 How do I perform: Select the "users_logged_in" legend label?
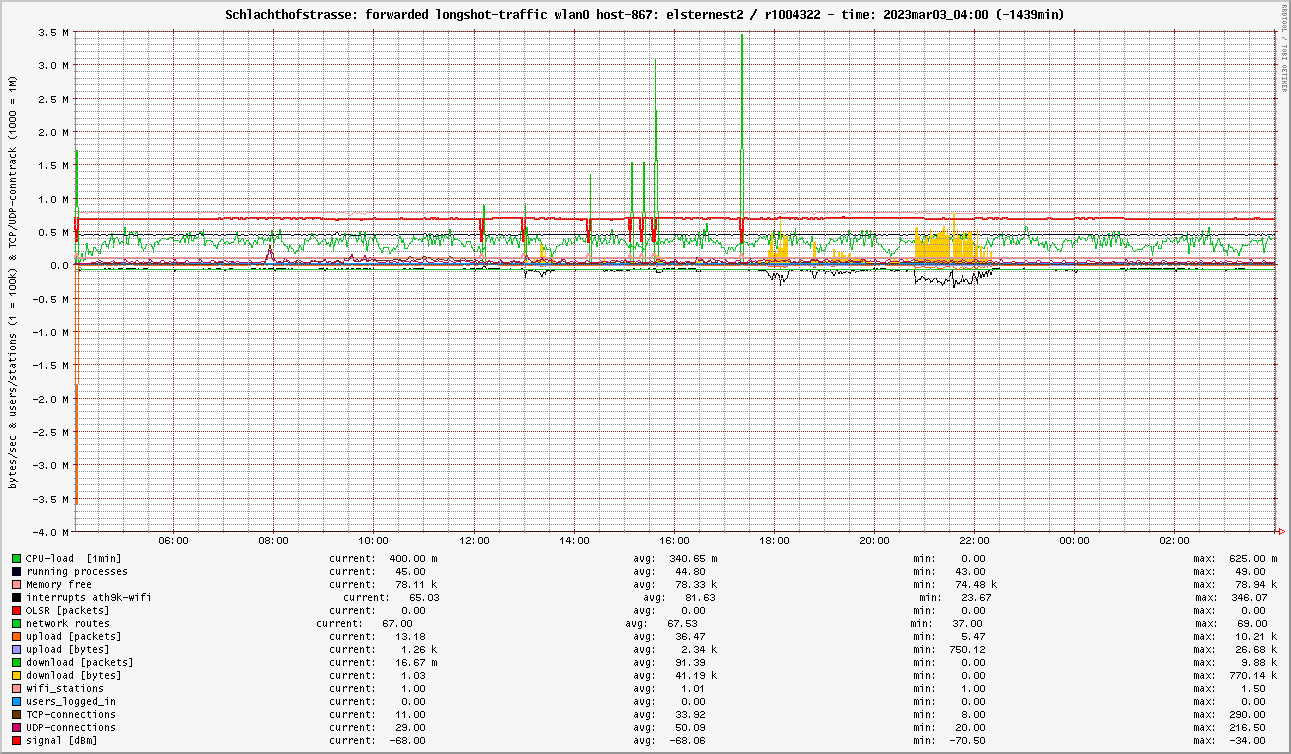point(71,701)
